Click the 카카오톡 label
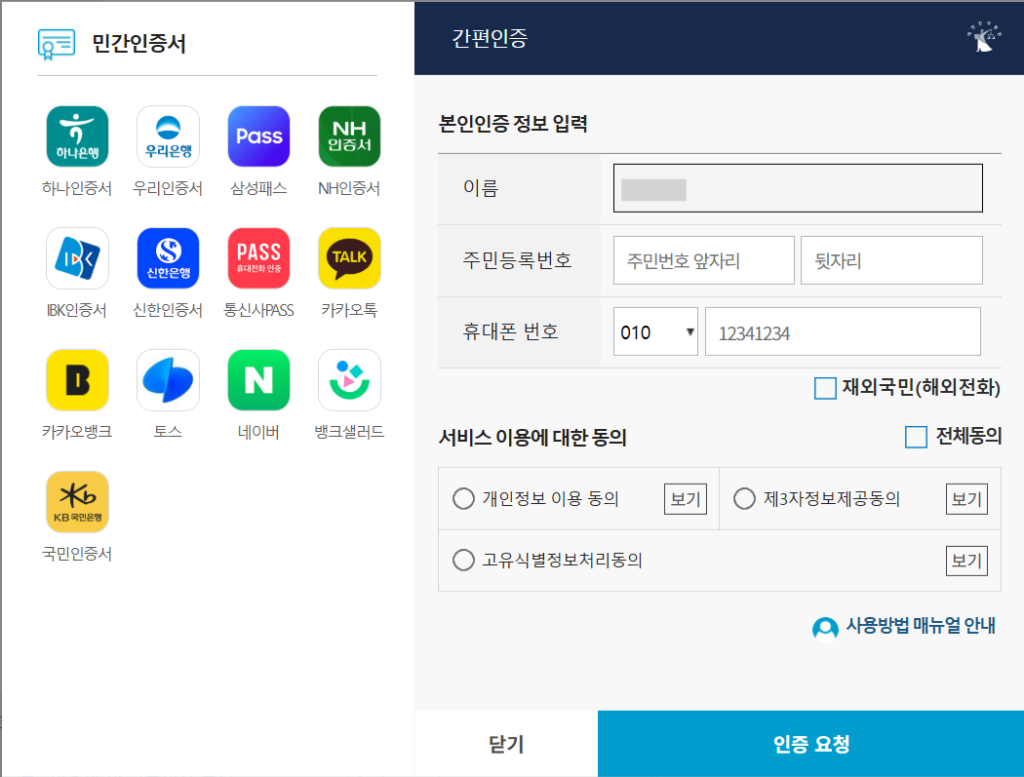The width and height of the screenshot is (1024, 777). pyautogui.click(x=349, y=310)
